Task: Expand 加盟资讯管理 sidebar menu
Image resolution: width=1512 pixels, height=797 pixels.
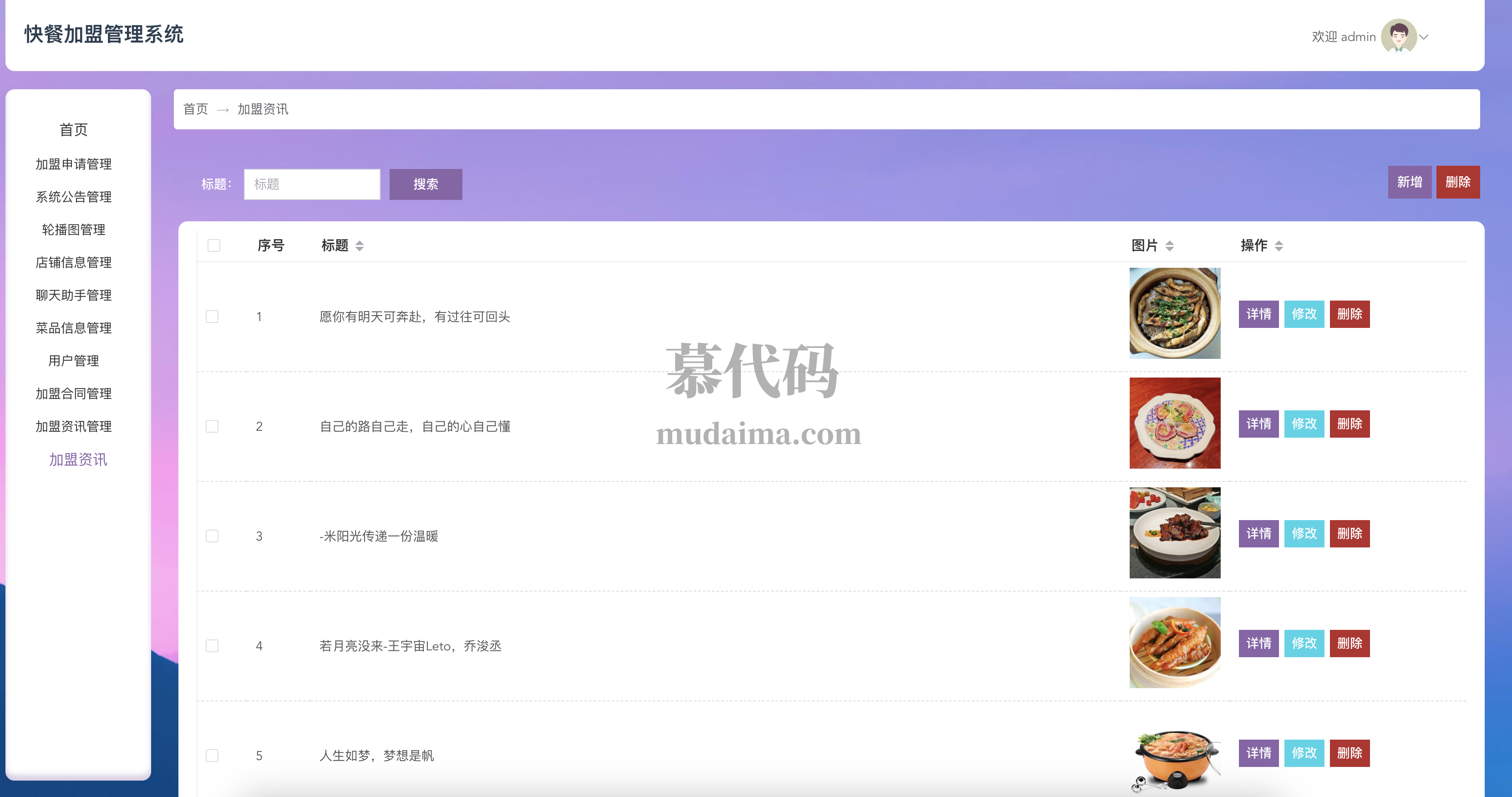Action: (73, 426)
